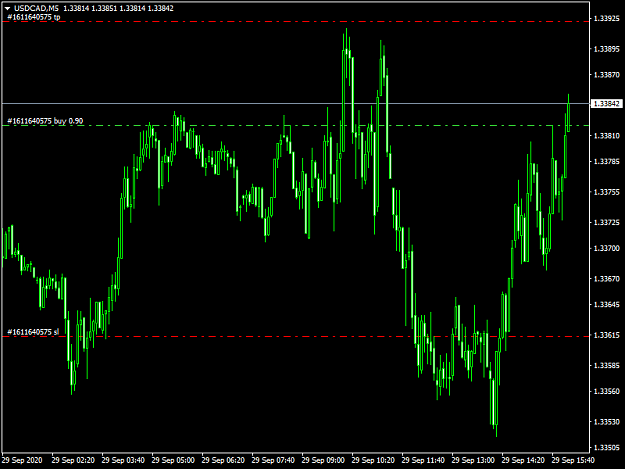Click the 1.33700 price scale value
Viewport: 625px width, 469px height.
point(607,248)
